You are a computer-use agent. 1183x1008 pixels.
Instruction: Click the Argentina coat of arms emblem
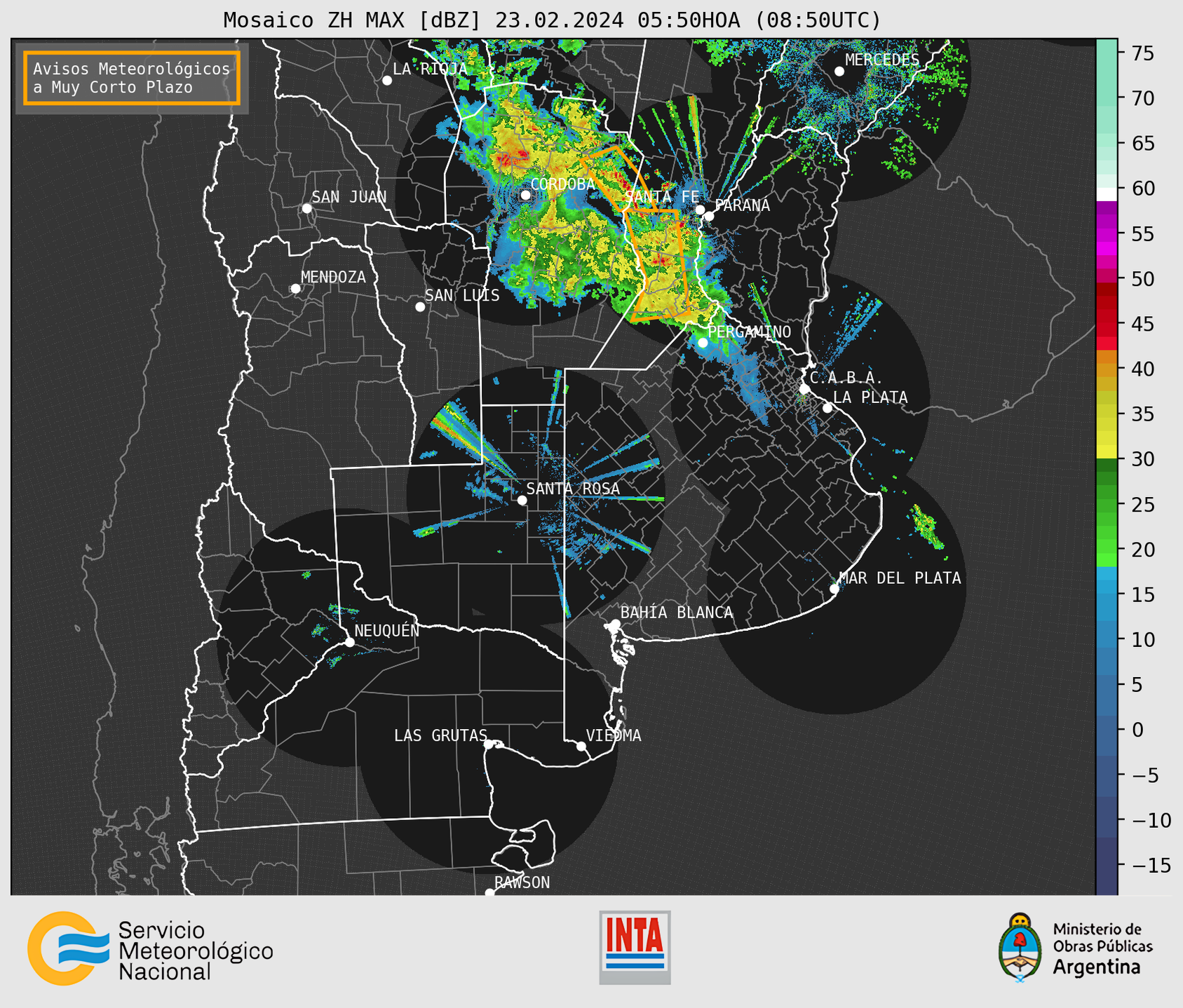pos(1020,948)
